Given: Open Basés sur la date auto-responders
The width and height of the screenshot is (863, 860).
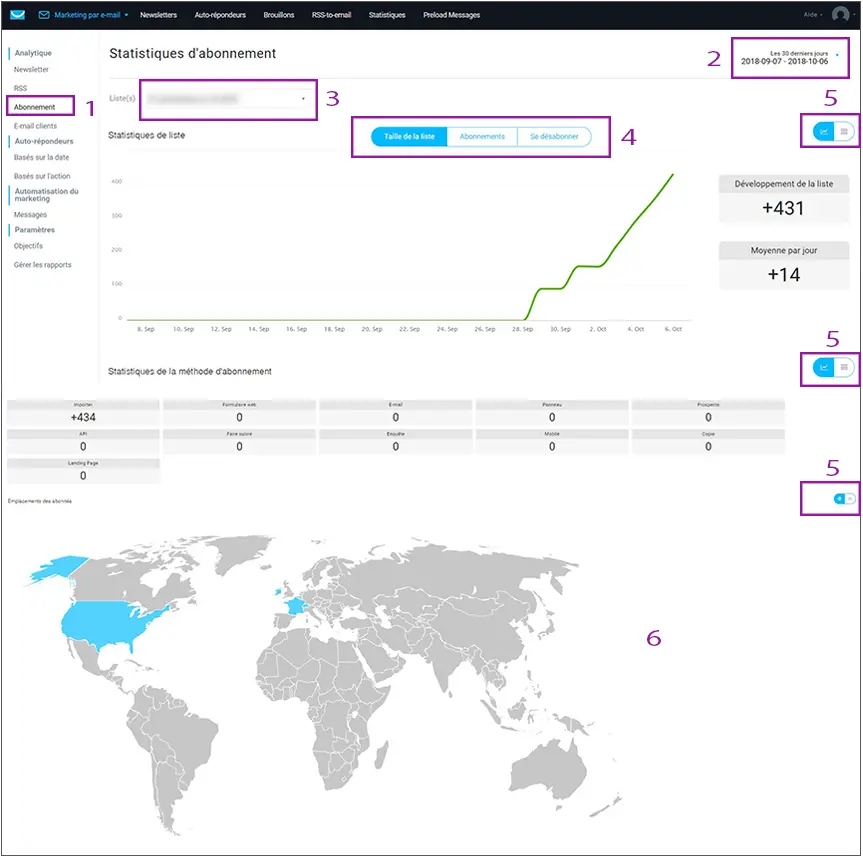Looking at the screenshot, I should 41,157.
